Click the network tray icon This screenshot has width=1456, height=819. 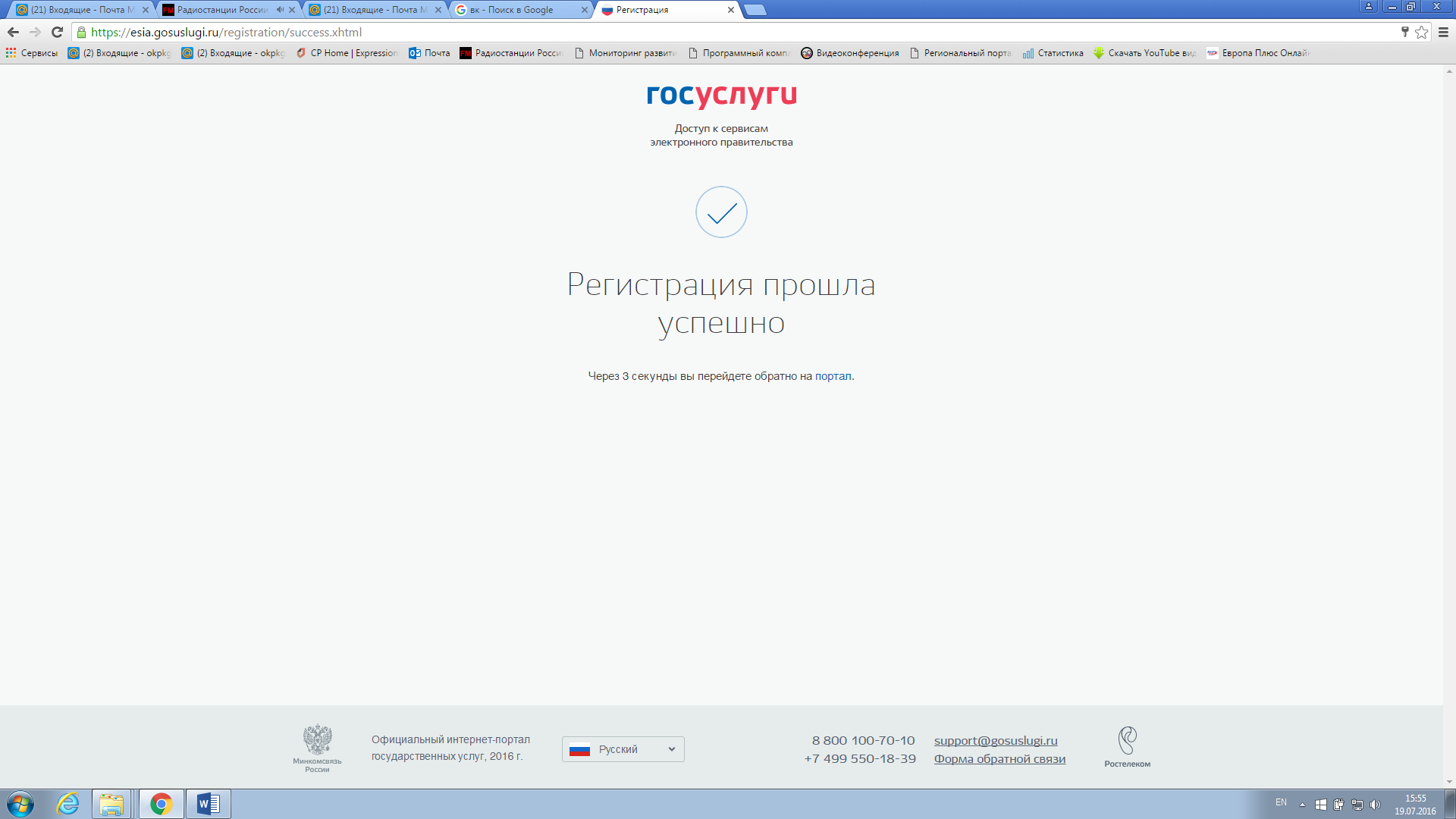tap(1357, 805)
